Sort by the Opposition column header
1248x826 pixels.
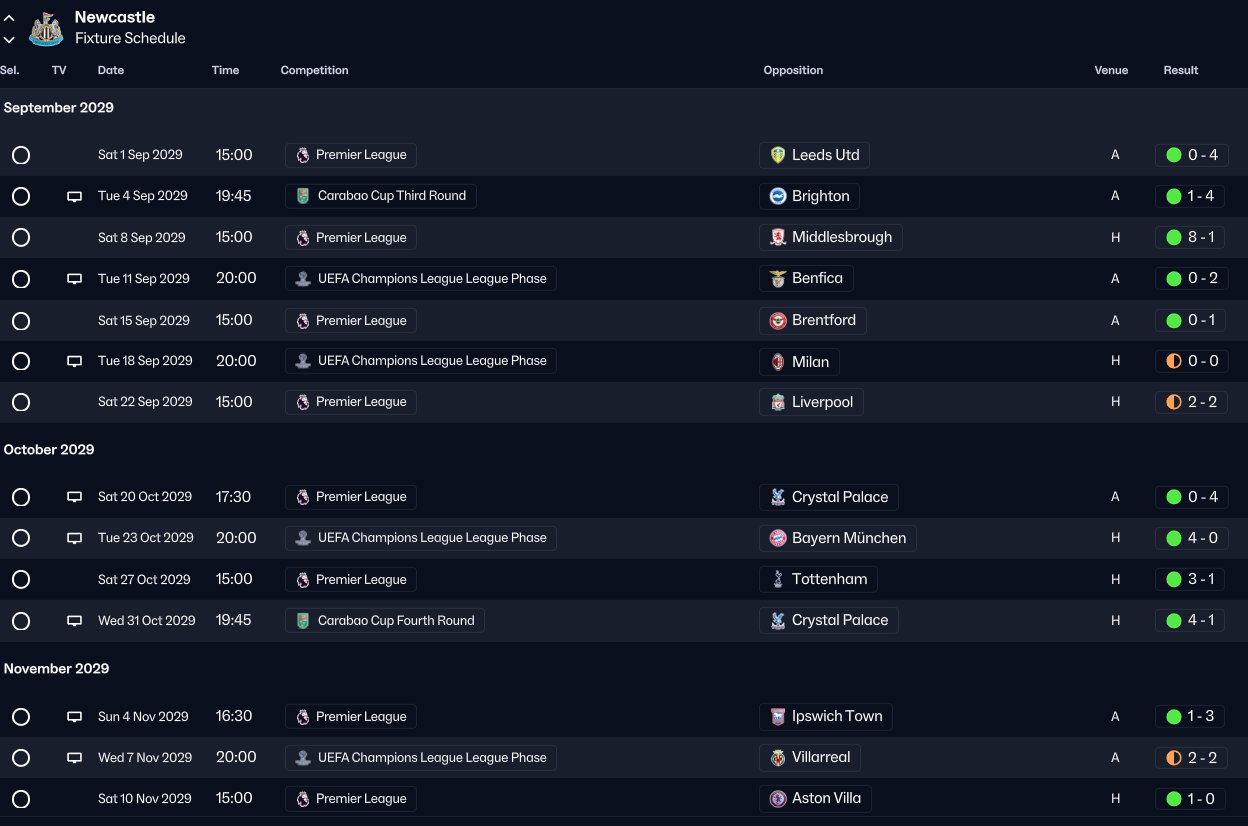pos(793,70)
